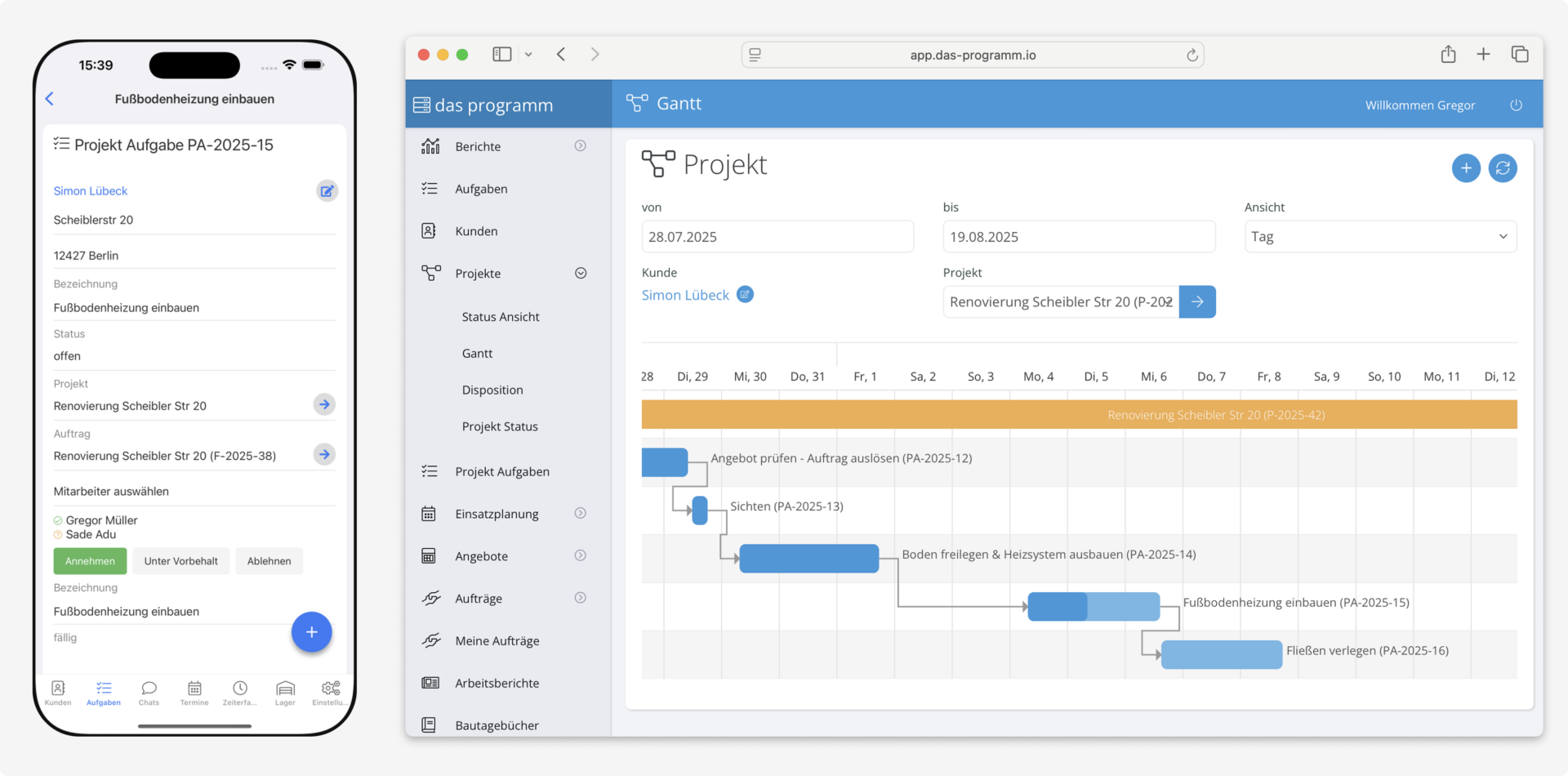The height and width of the screenshot is (776, 1568).
Task: Open Safari share icon in toolbar
Action: pyautogui.click(x=1448, y=55)
